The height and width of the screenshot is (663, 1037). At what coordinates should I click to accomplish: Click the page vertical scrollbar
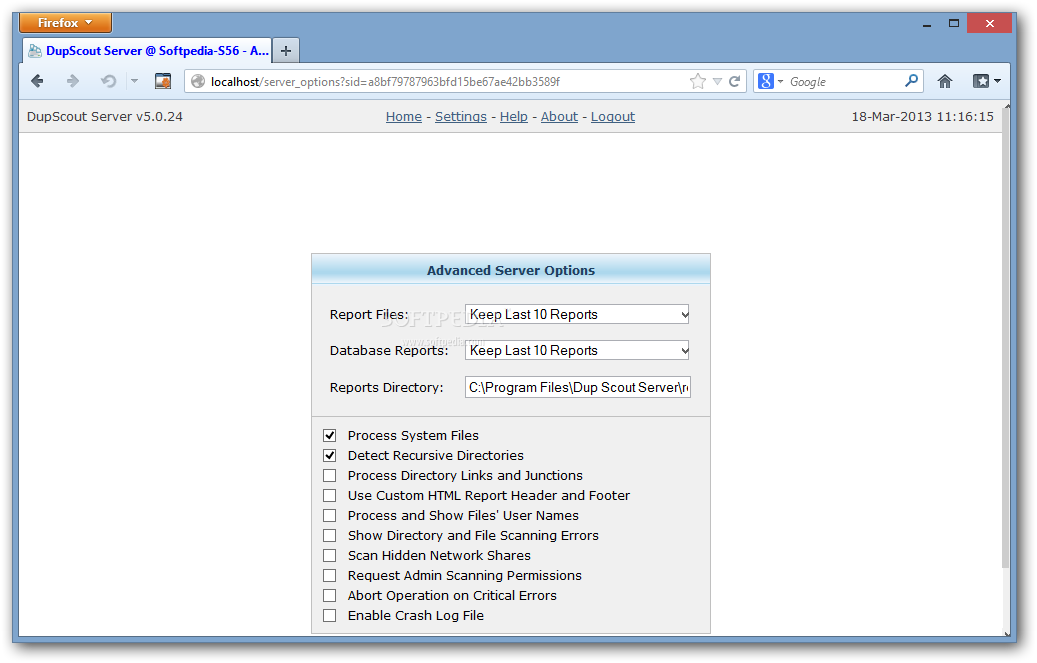tap(1006, 337)
